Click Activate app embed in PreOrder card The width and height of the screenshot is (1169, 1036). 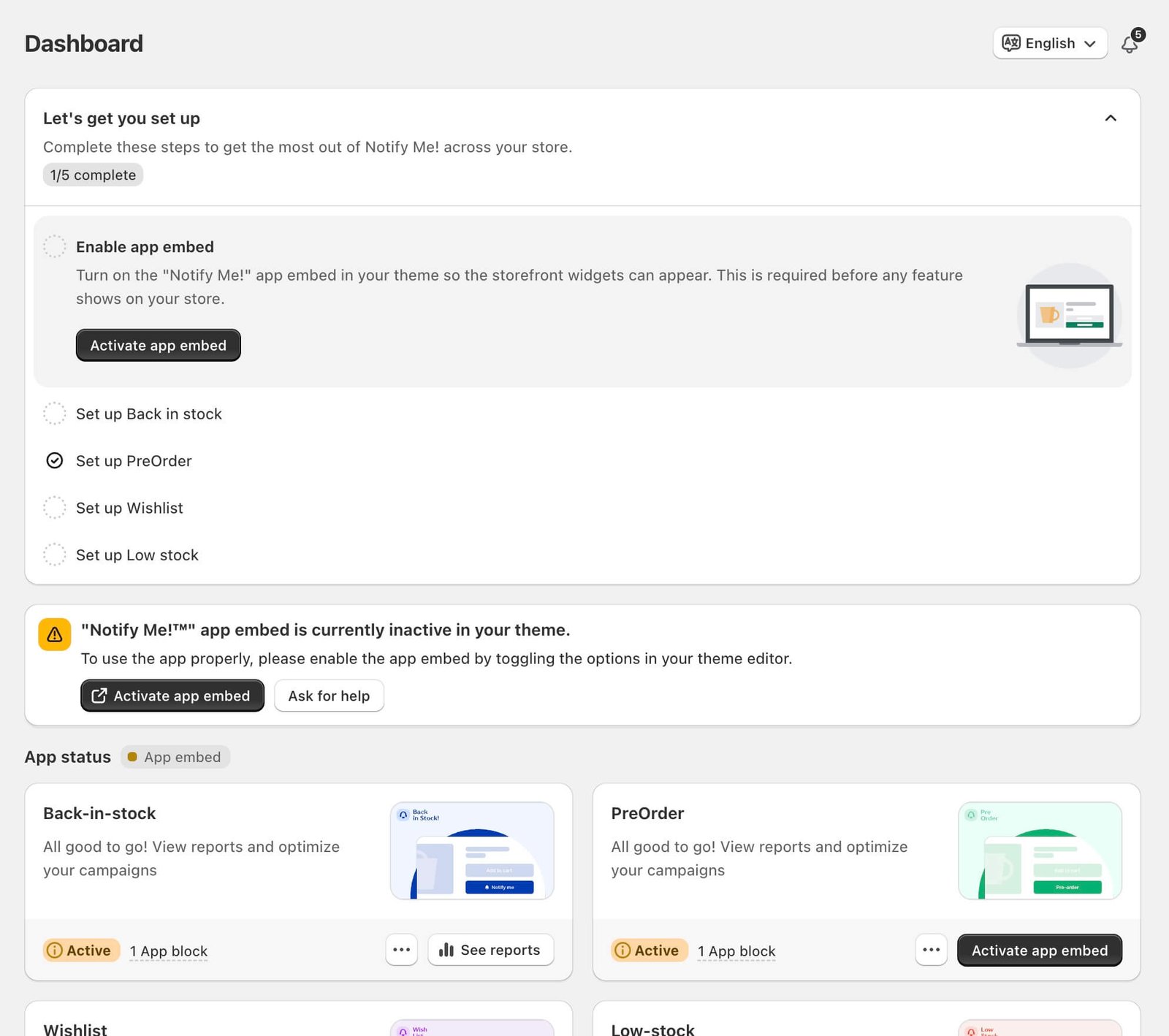click(x=1040, y=950)
